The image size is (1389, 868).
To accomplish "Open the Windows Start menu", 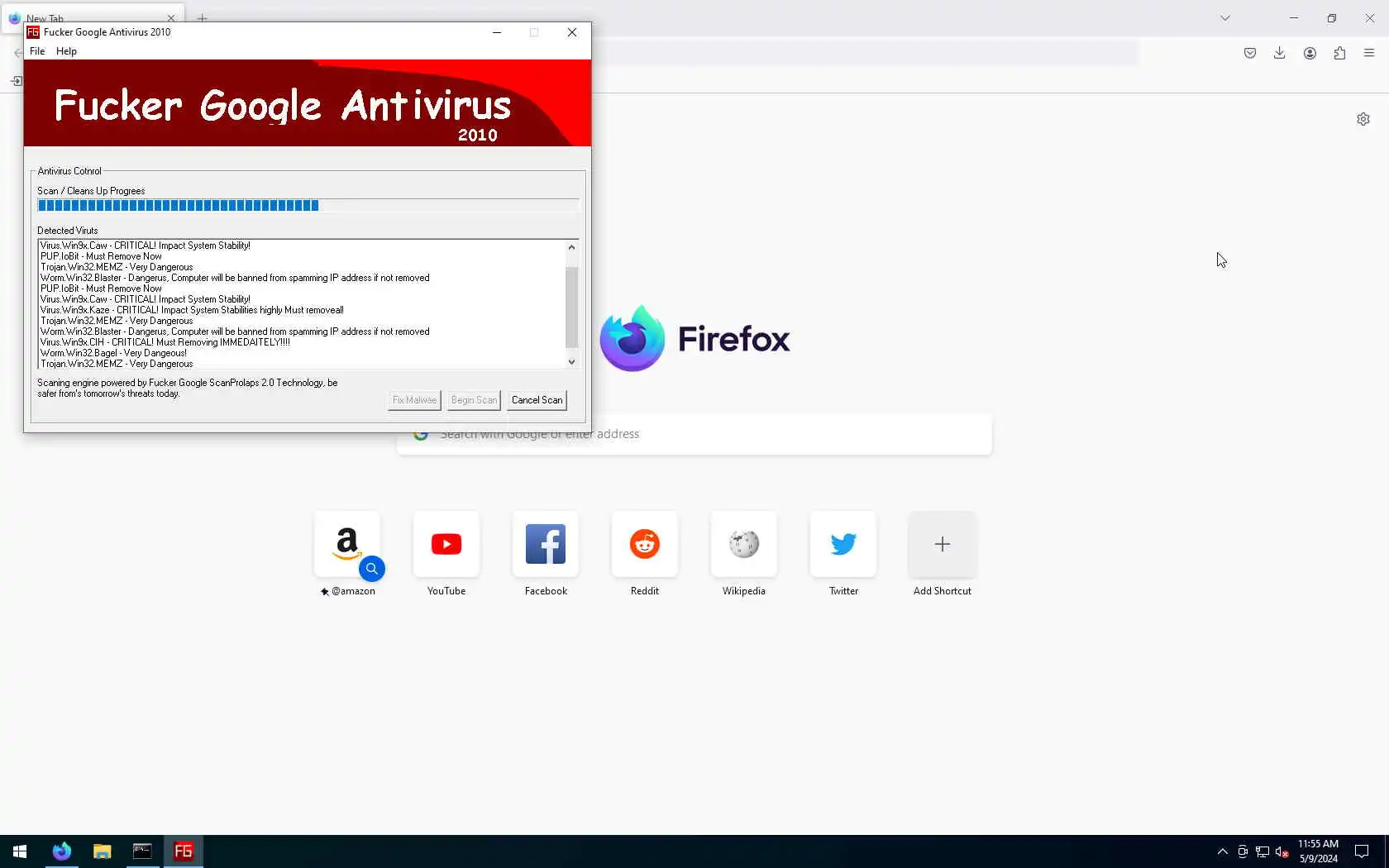I will tap(20, 851).
